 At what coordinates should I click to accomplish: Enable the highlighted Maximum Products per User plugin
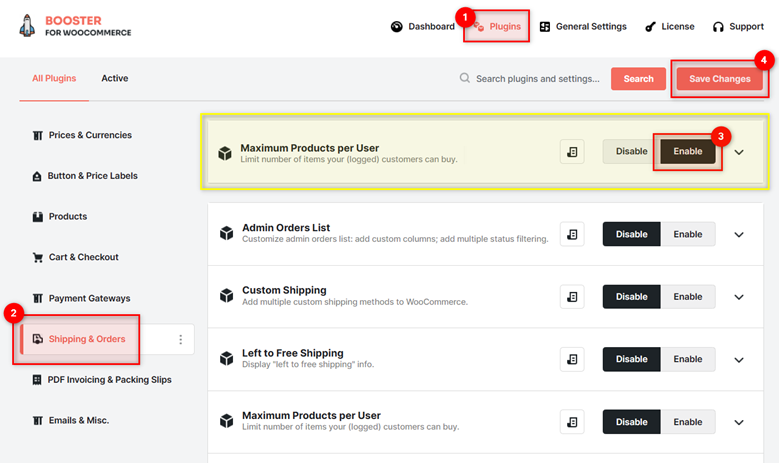point(688,152)
